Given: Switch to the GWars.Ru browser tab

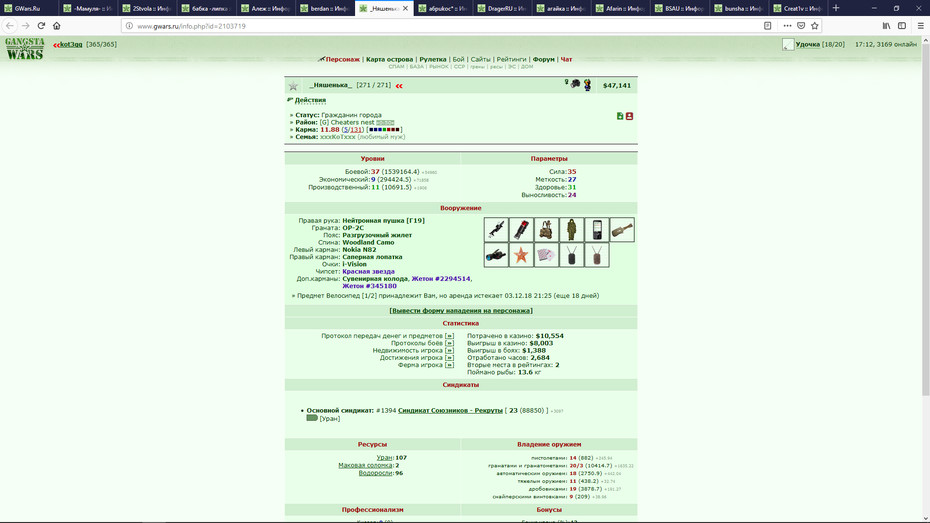Looking at the screenshot, I should 28,8.
